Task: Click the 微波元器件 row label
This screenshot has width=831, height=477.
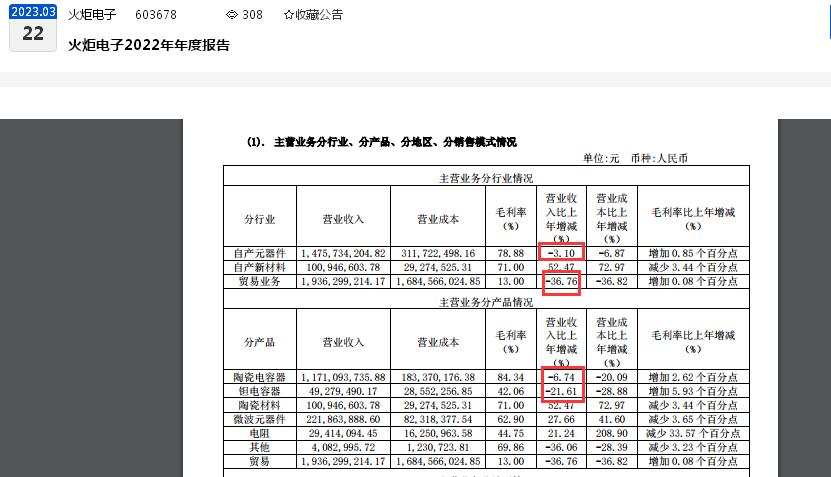Action: 260,419
